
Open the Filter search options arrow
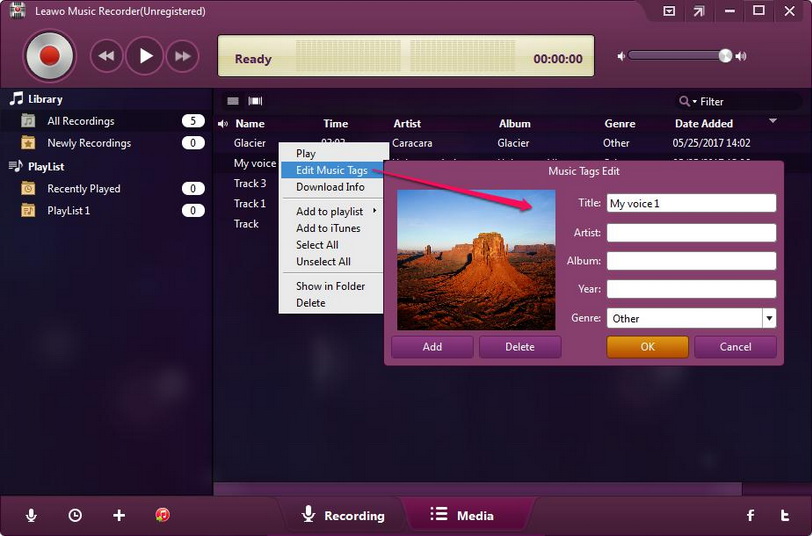[x=694, y=102]
